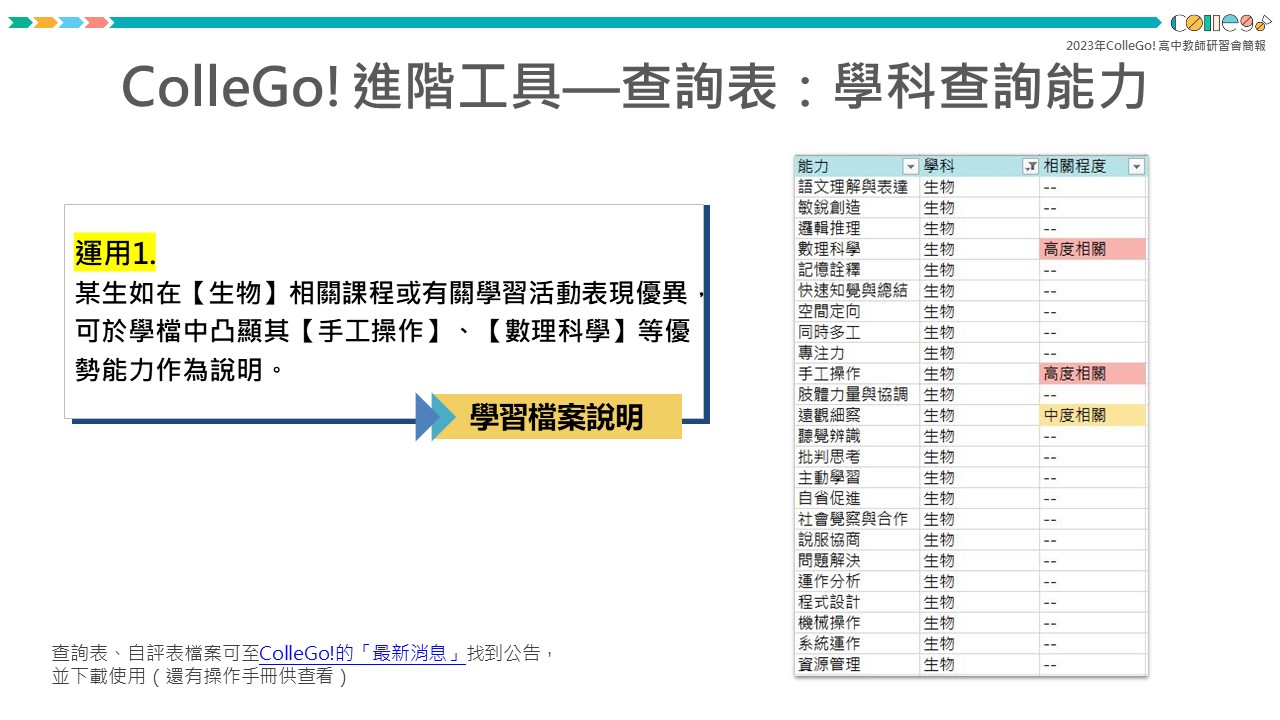
Task: Select the 語文理解與表達 ability cell
Action: pyautogui.click(x=856, y=187)
